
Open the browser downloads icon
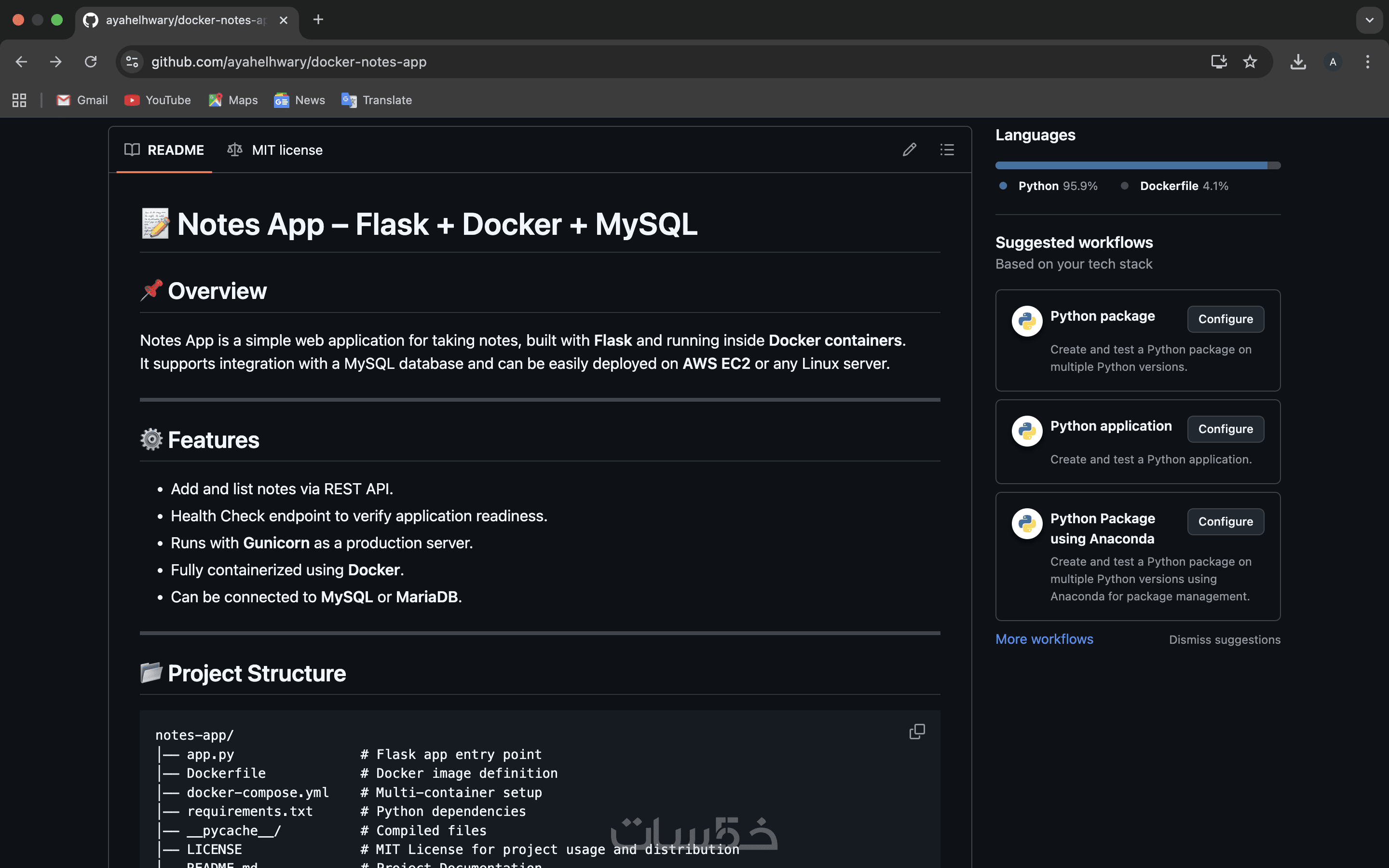[1298, 62]
